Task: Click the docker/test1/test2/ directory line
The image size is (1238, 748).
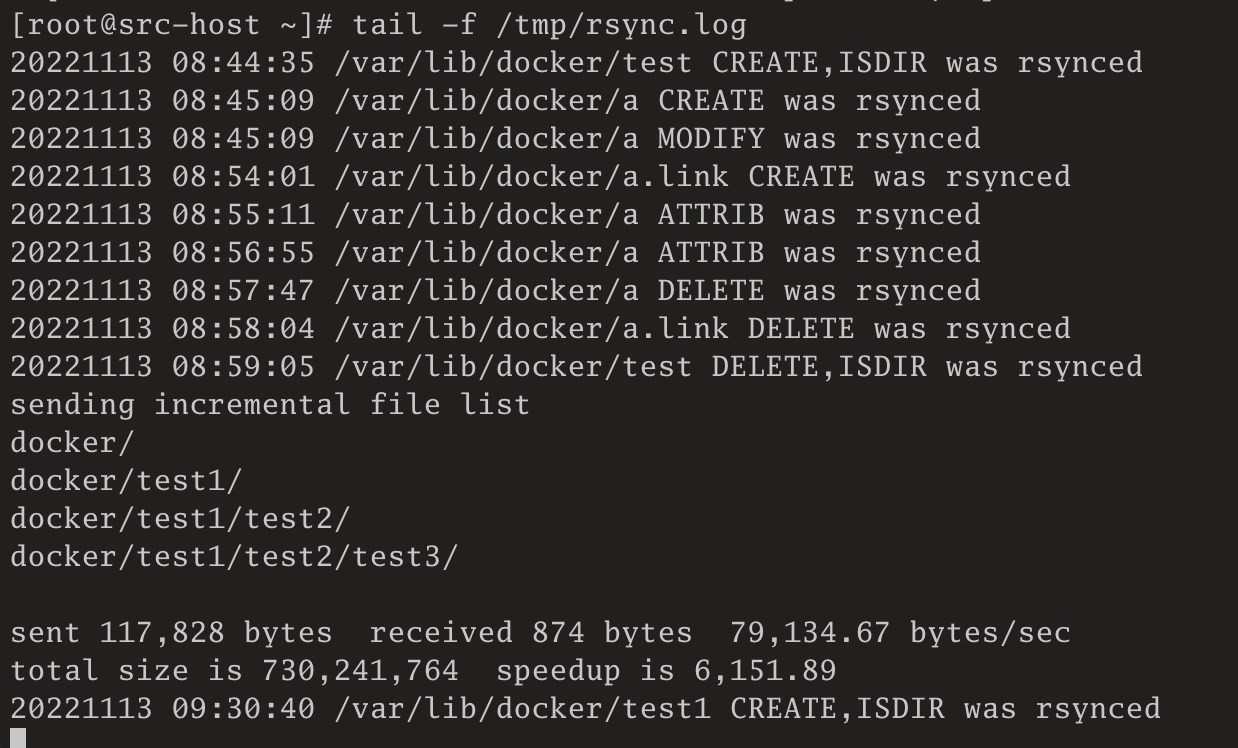Action: click(180, 519)
